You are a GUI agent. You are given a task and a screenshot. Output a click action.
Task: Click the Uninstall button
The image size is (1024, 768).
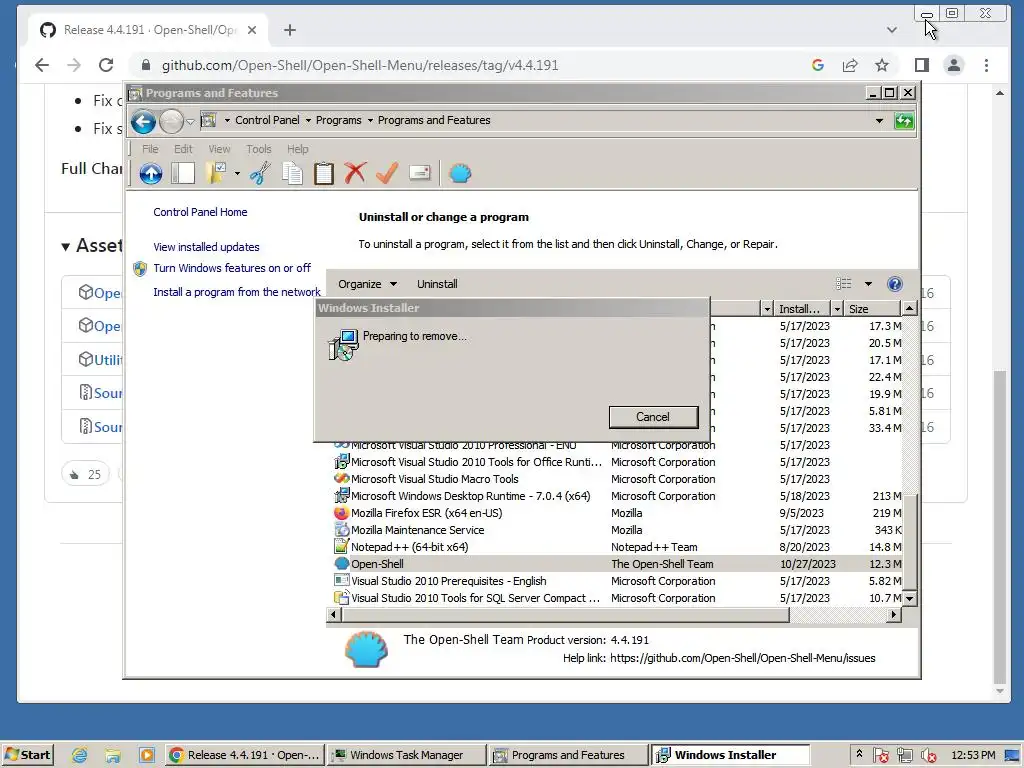coord(437,284)
